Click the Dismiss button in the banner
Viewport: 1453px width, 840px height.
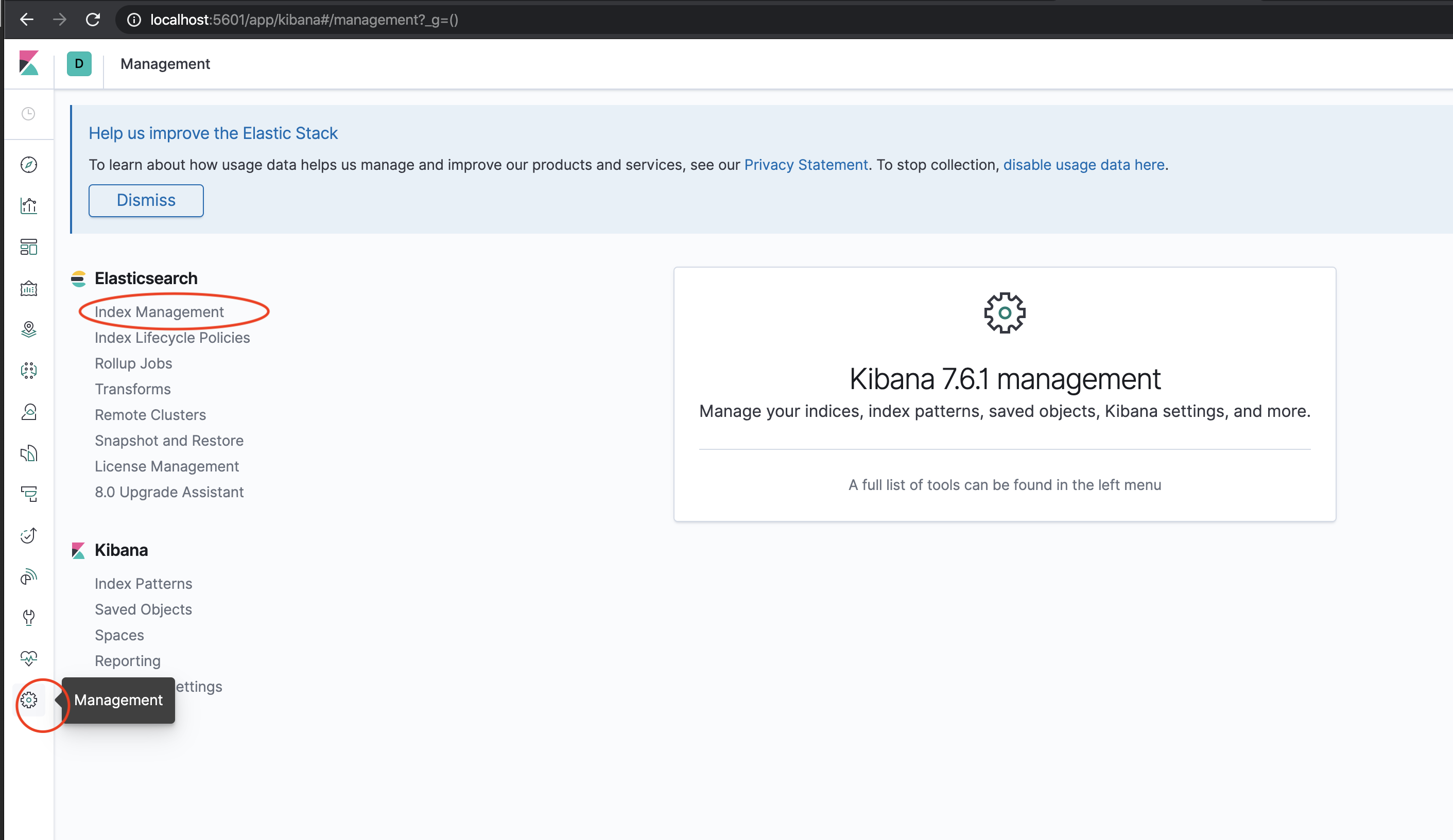coord(146,200)
